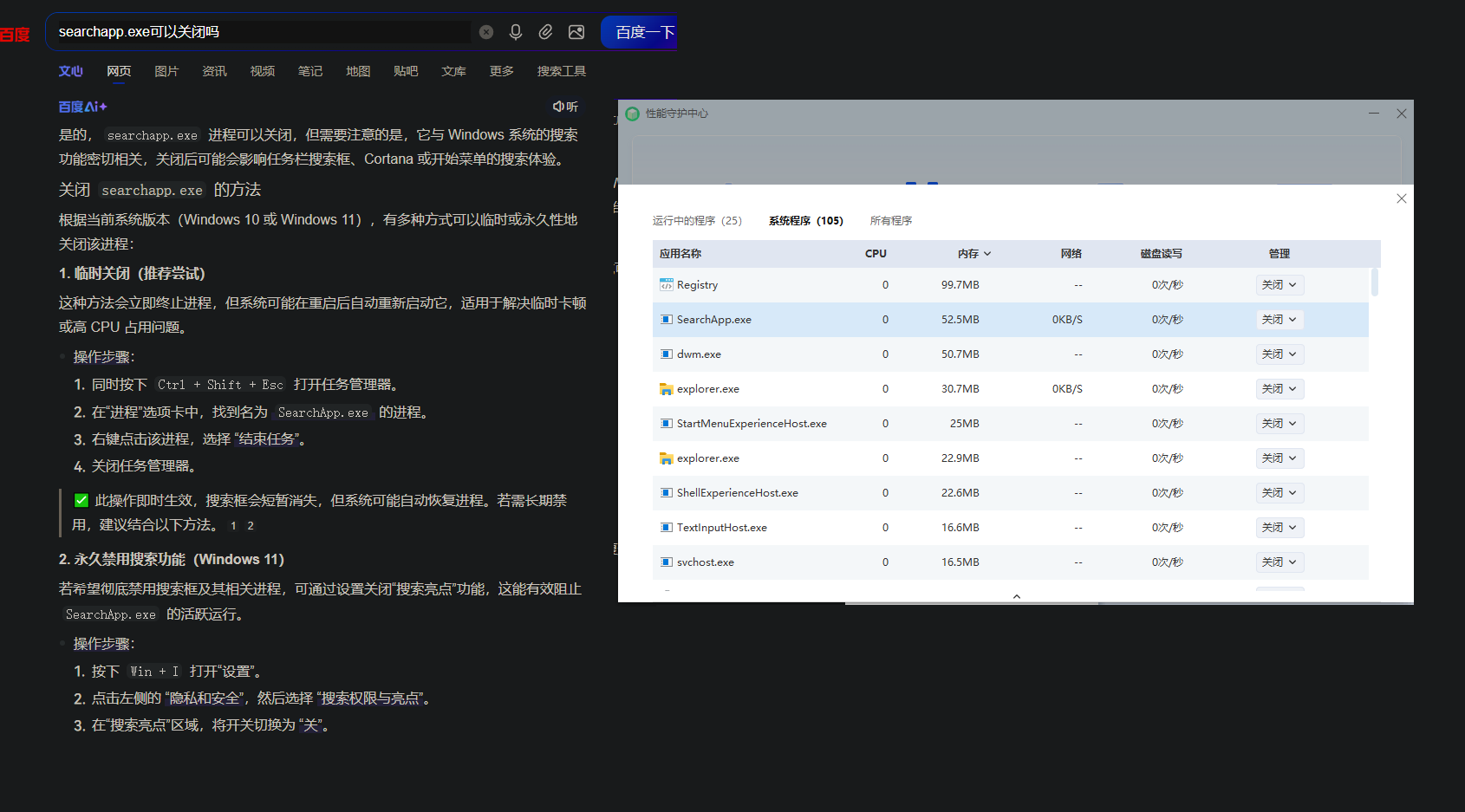Select the 贴吧 search tab
This screenshot has width=1465, height=812.
tap(406, 71)
